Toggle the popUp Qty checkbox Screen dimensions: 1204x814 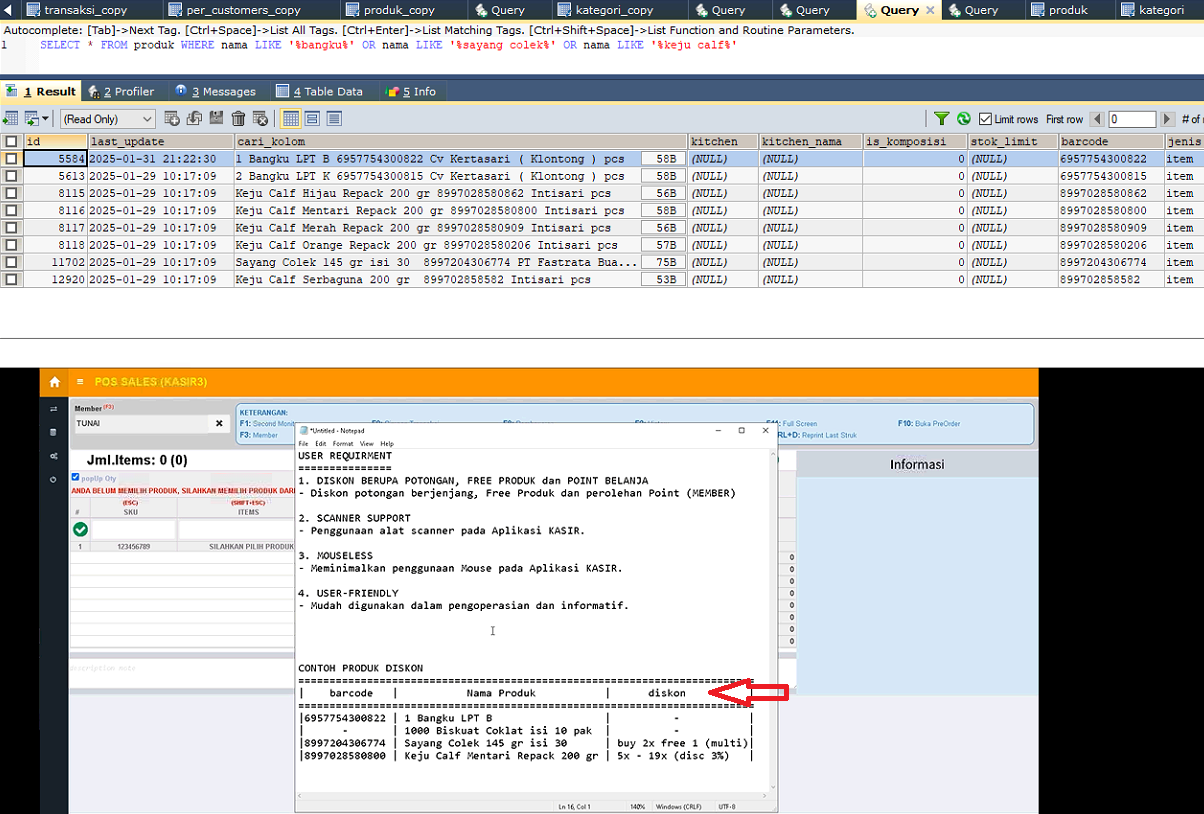(76, 478)
